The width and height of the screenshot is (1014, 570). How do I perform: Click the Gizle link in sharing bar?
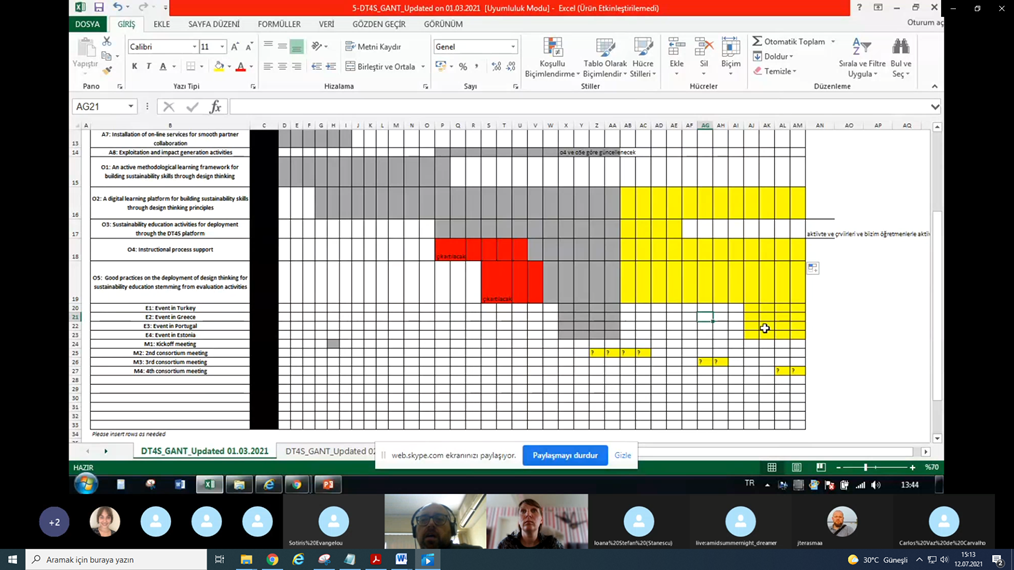coord(622,456)
